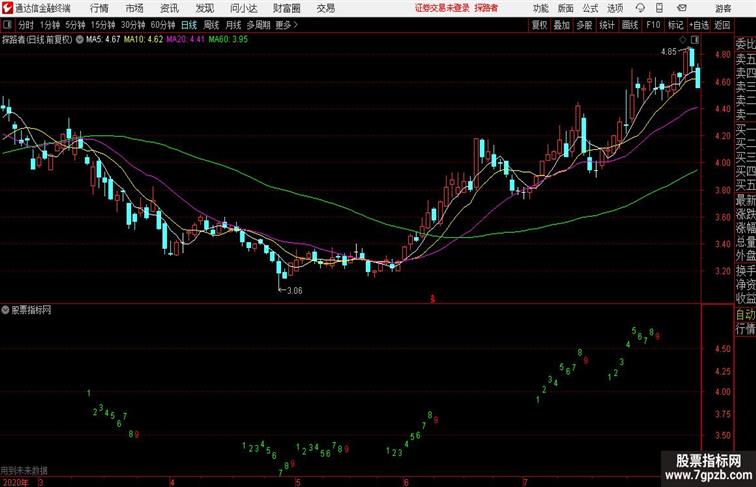Screen dimensions: 756x487
Task: Expand the main chart indicator dropdown arrow
Action: [x=79, y=40]
